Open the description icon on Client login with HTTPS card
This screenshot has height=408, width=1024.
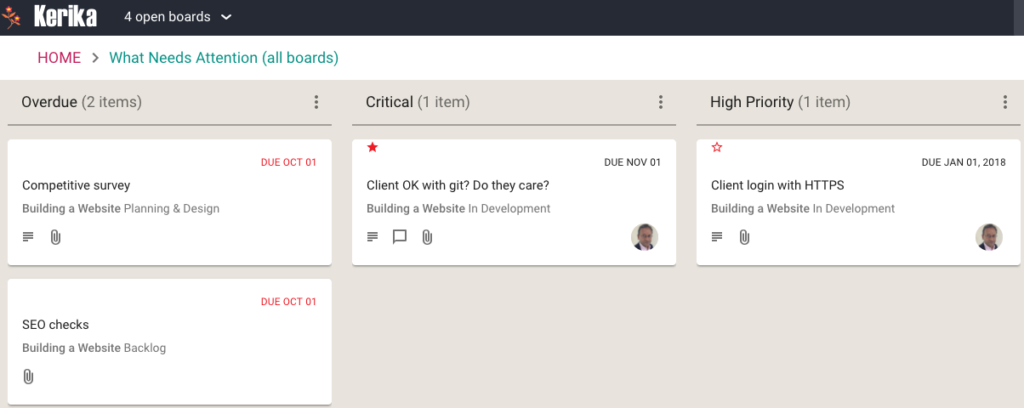point(716,237)
